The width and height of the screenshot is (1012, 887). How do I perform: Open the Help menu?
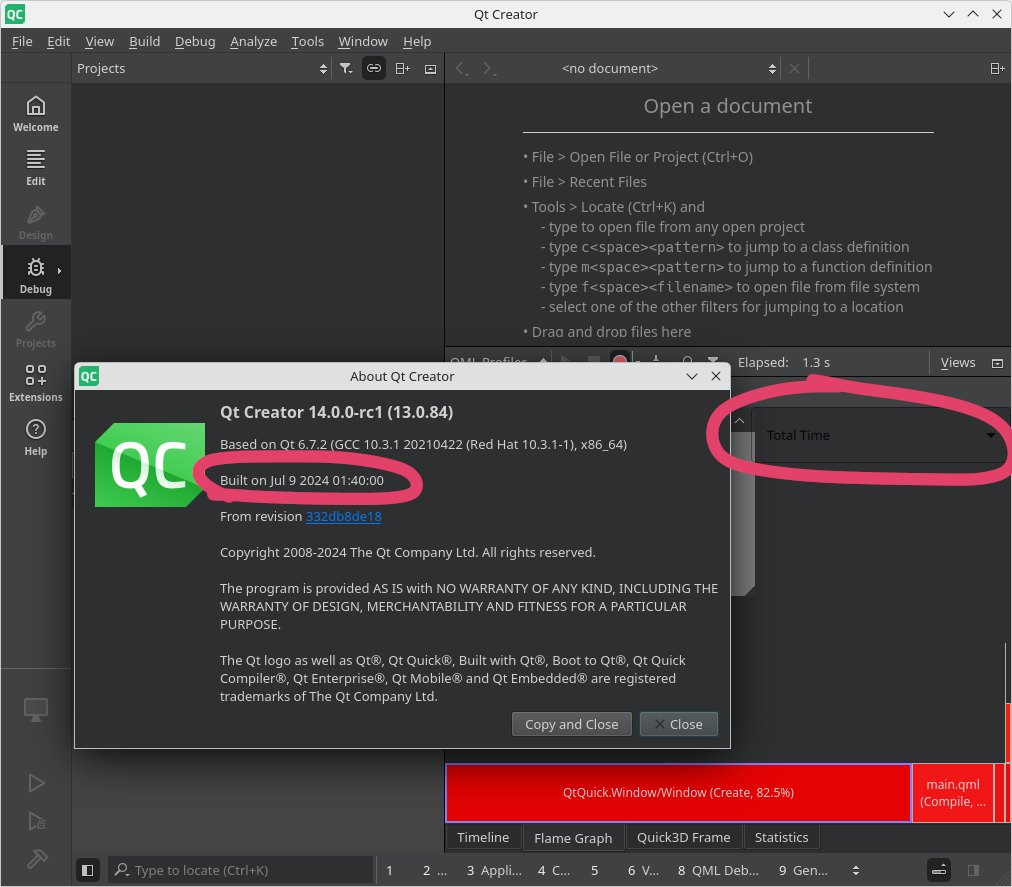tap(417, 41)
